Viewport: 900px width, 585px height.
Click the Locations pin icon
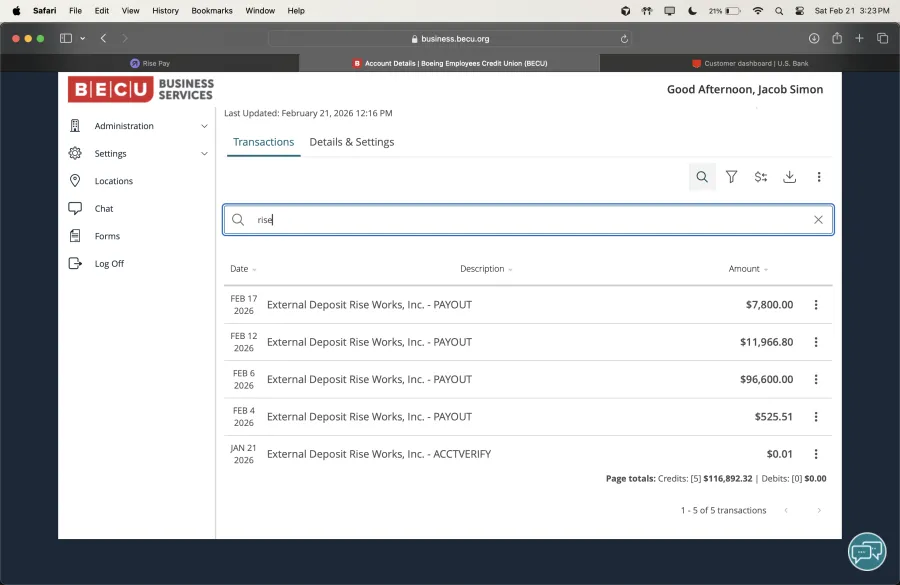coord(75,180)
